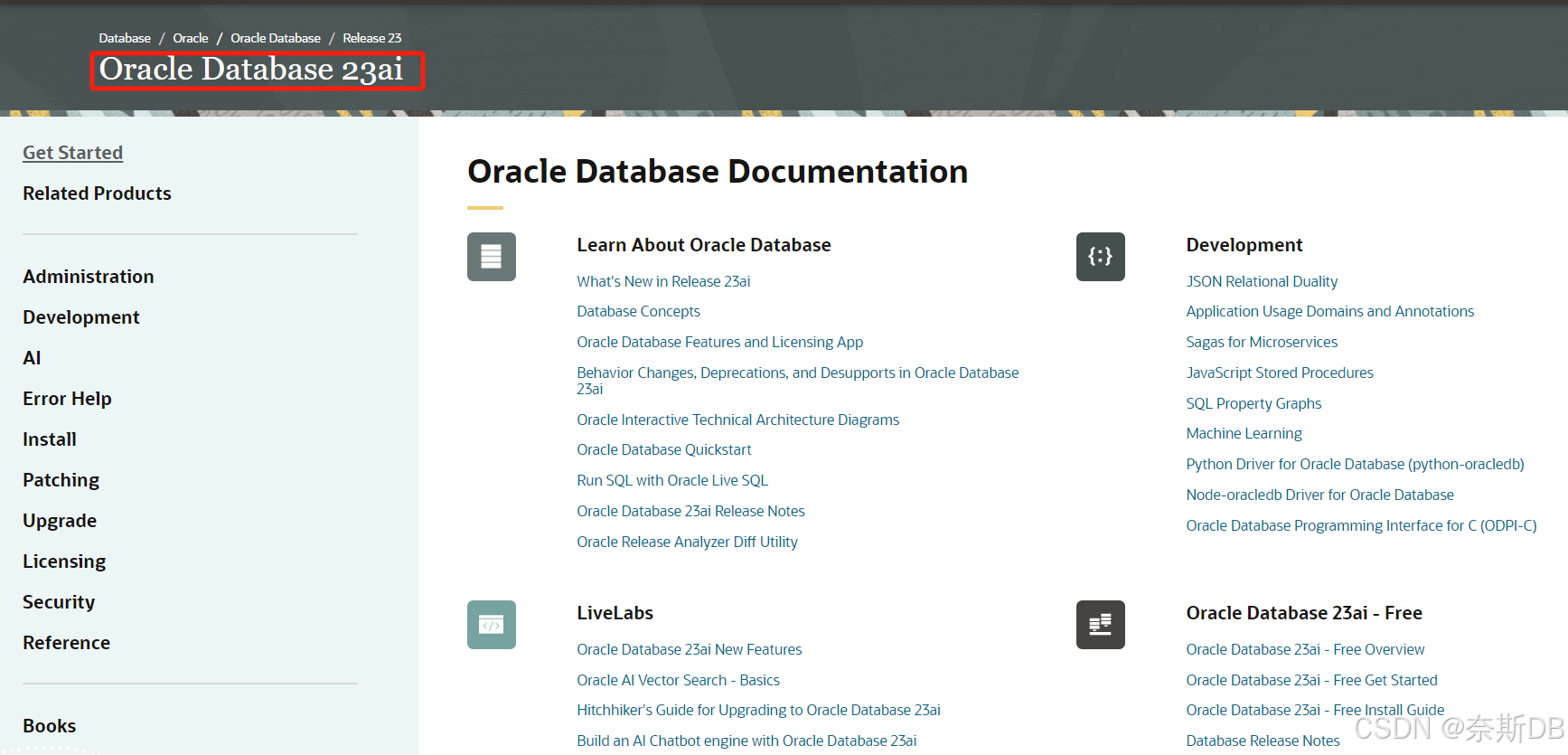Open the Patching sidebar item
Viewport: 1568px width, 755px height.
61,480
